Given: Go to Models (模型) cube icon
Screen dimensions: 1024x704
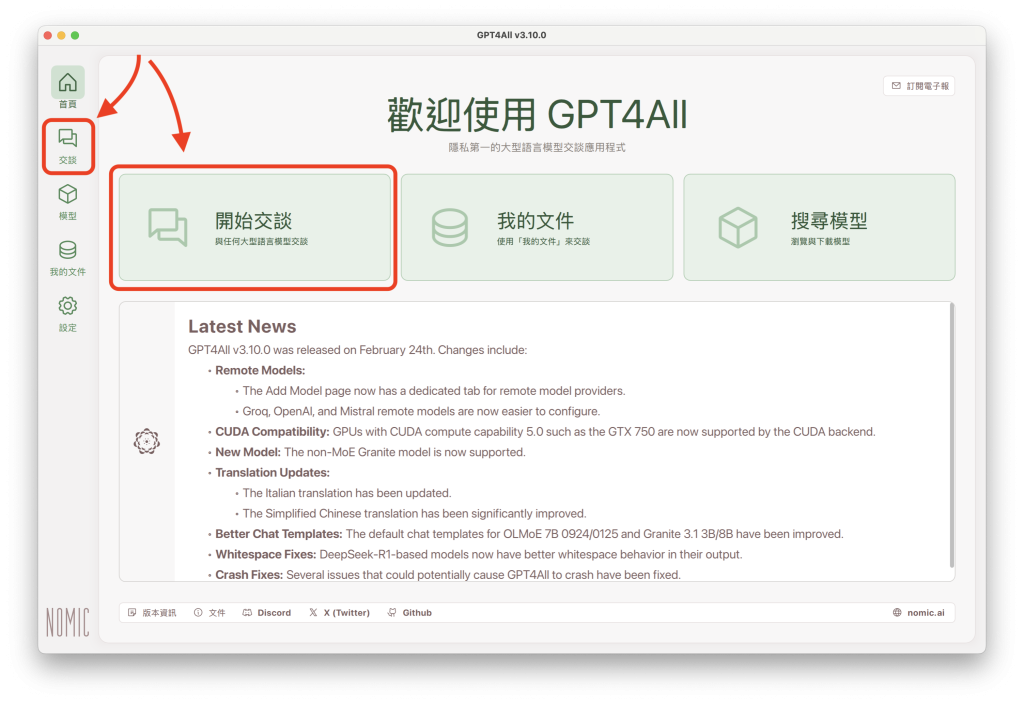Looking at the screenshot, I should [67, 195].
